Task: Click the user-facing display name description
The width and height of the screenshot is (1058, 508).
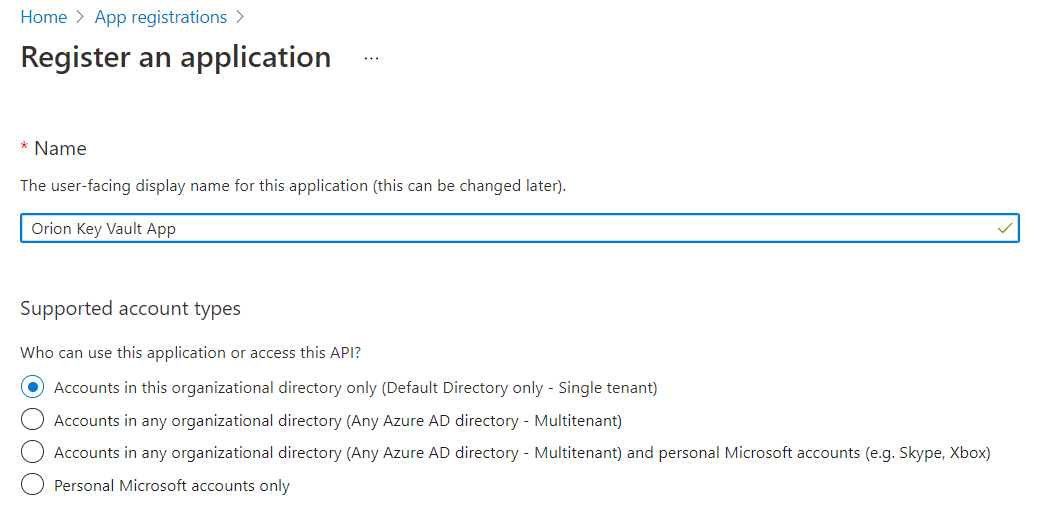Action: [x=293, y=186]
